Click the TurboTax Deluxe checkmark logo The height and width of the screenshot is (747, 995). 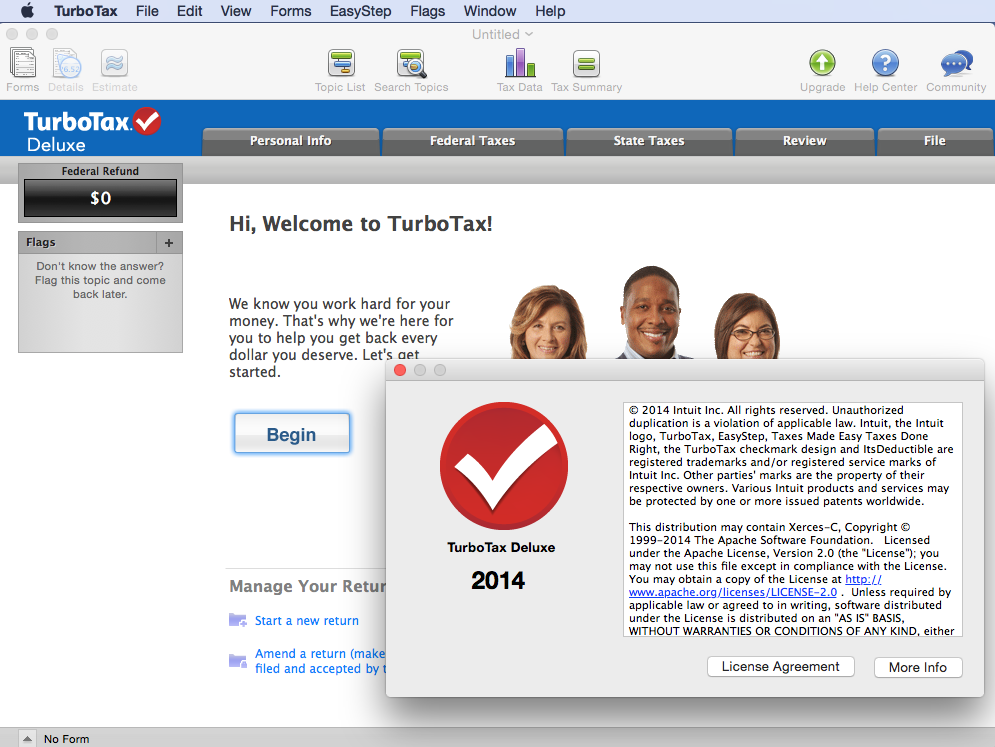(x=92, y=131)
